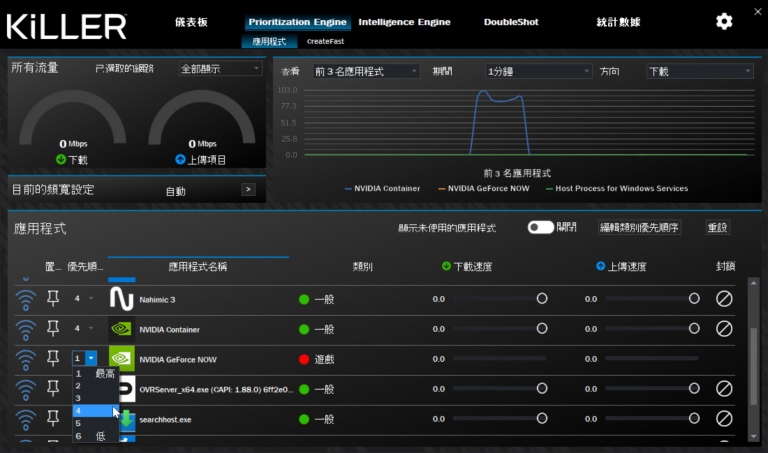The image size is (768, 453).
Task: Open the 方向 下載 dropdown
Action: pyautogui.click(x=700, y=72)
